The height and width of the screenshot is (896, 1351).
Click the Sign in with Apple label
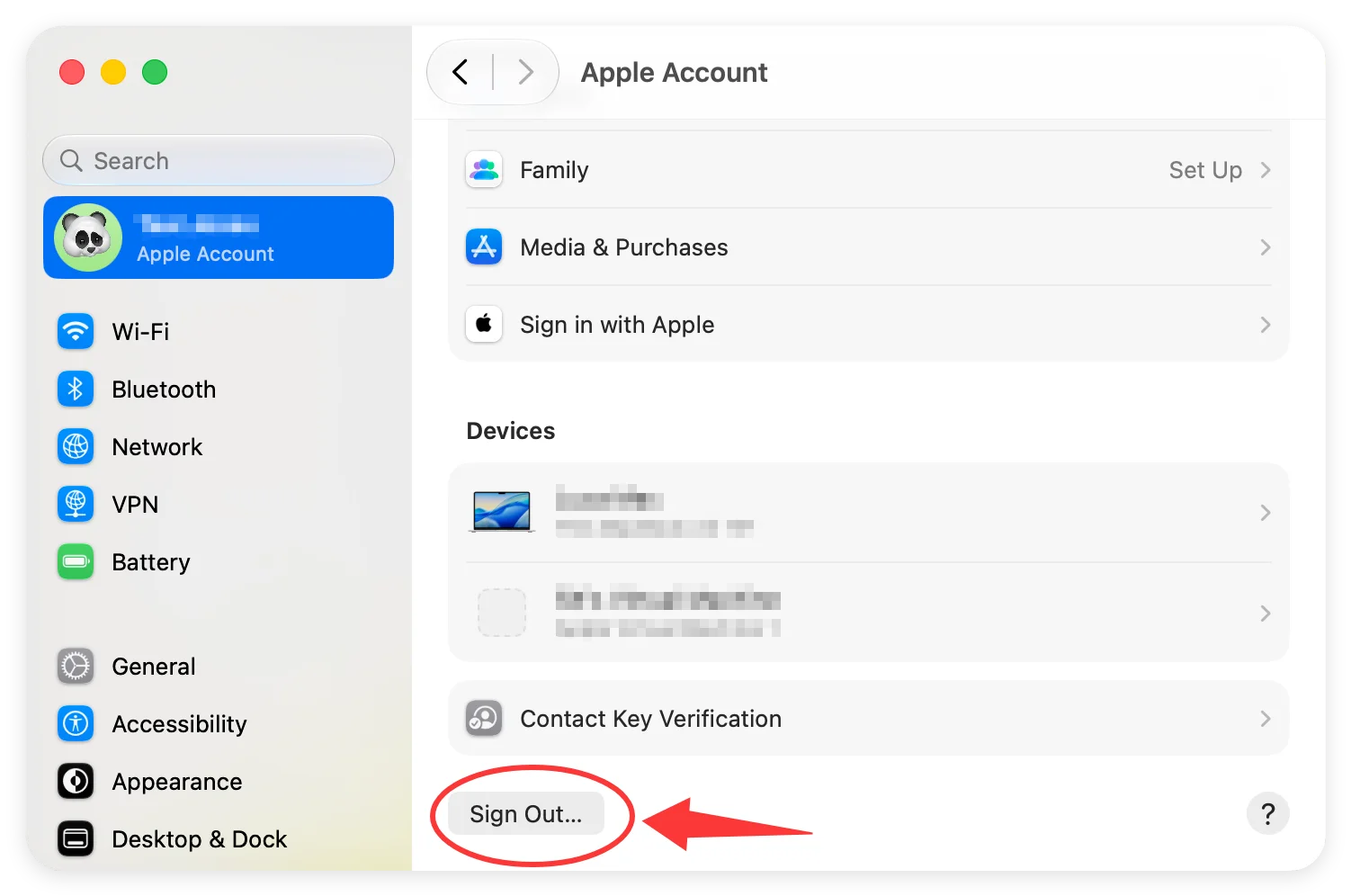(617, 325)
